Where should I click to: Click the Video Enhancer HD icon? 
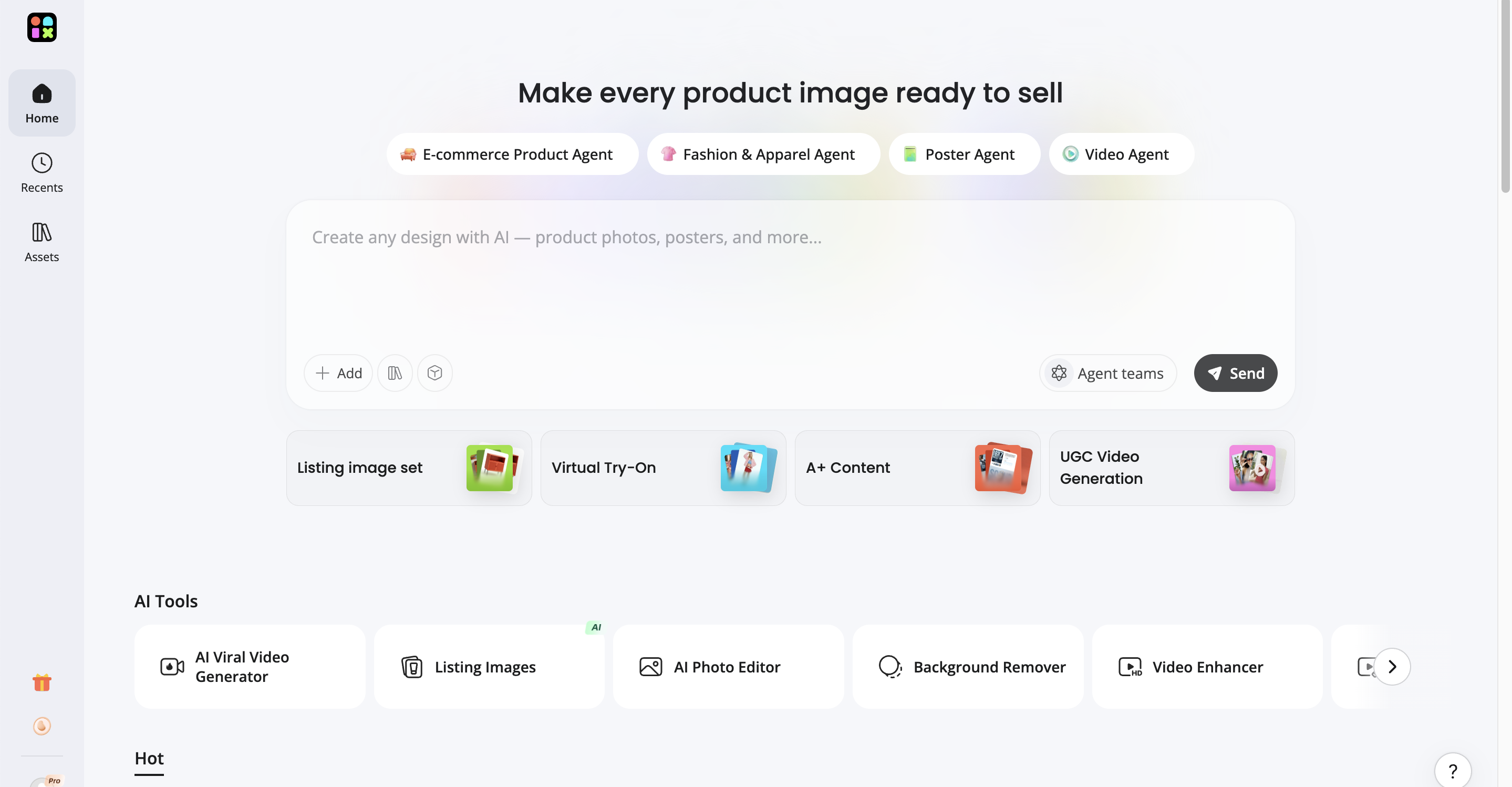1130,667
